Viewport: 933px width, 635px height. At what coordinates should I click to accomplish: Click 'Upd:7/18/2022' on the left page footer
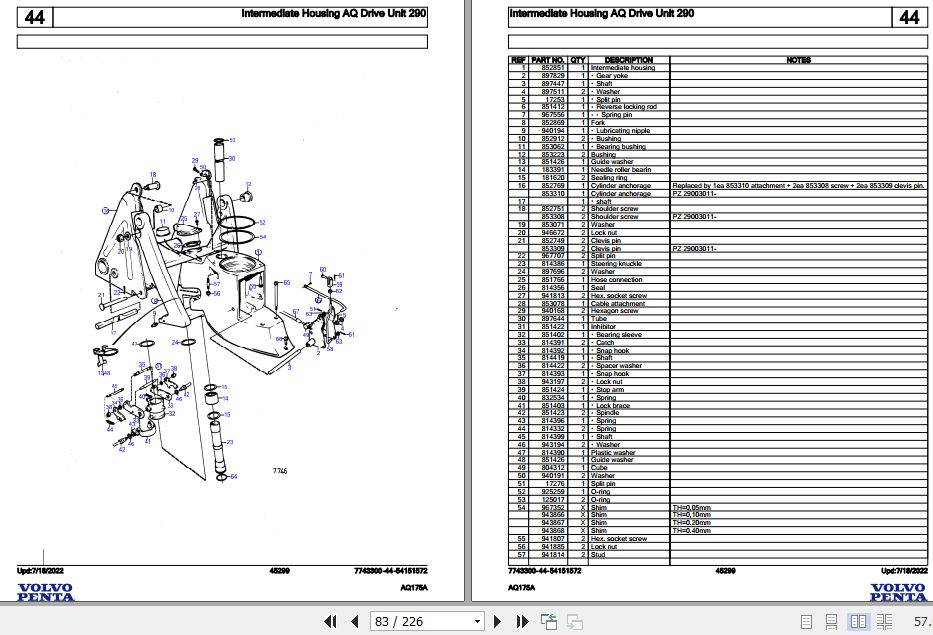(40, 571)
